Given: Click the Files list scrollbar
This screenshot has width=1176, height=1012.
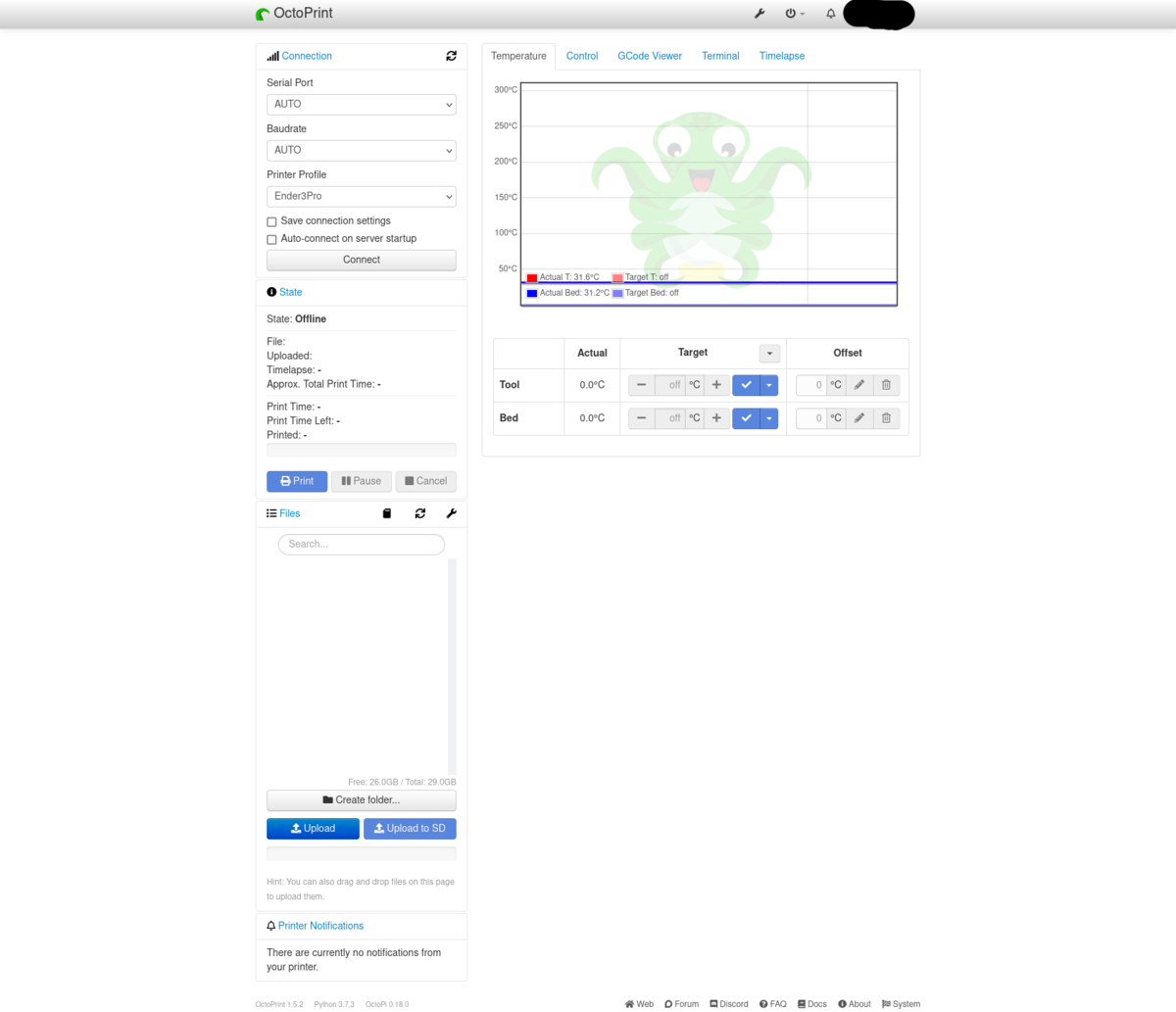Looking at the screenshot, I should point(452,666).
